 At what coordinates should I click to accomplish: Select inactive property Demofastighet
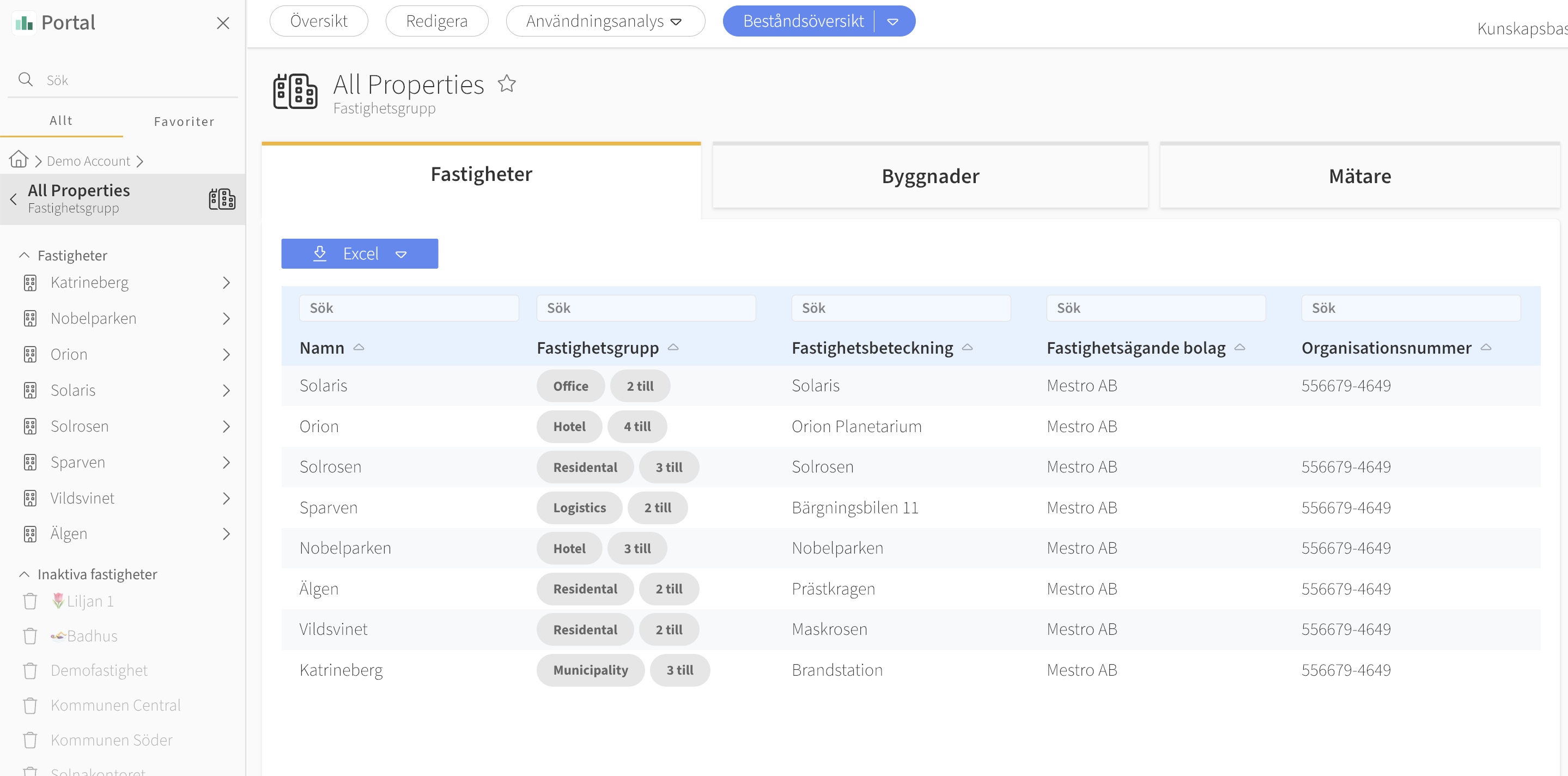point(99,671)
